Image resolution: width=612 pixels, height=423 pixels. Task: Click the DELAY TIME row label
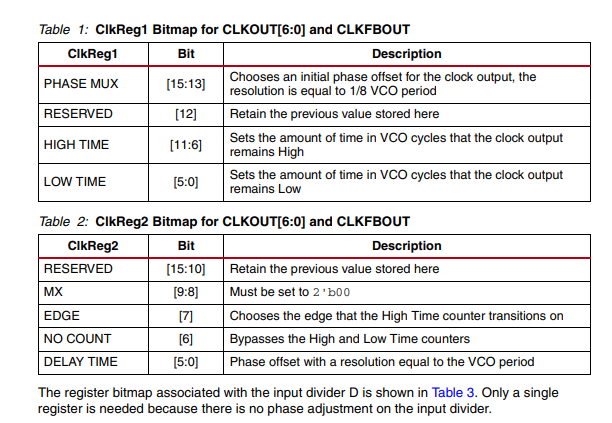point(81,362)
